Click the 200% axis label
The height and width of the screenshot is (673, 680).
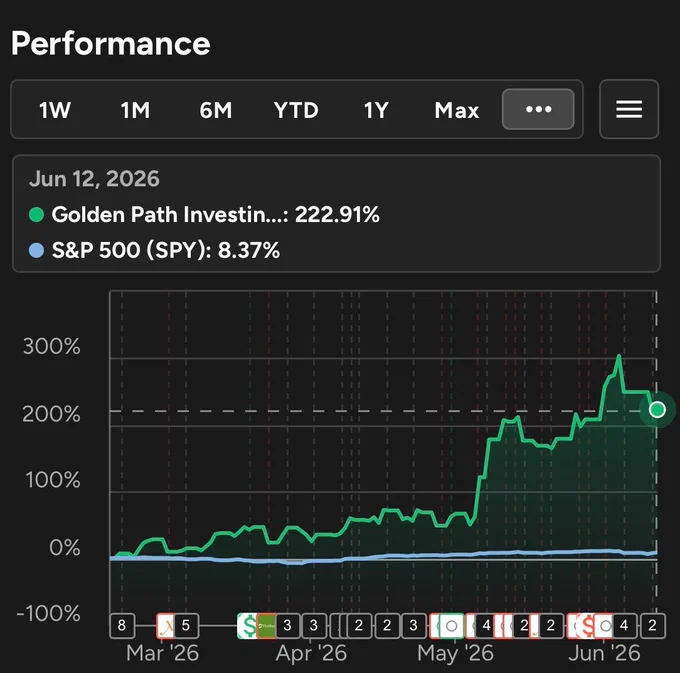click(x=52, y=414)
